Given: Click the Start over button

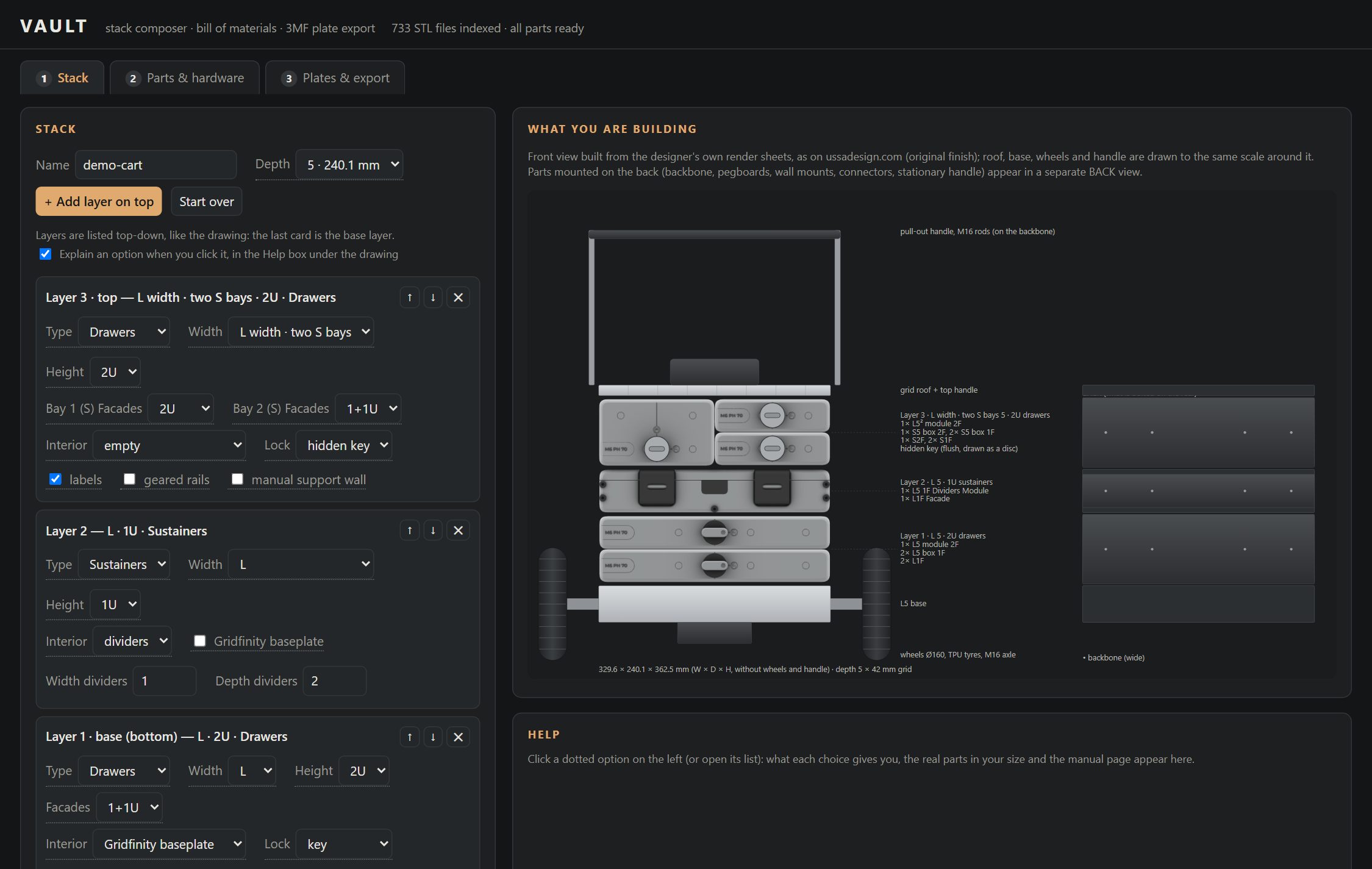Looking at the screenshot, I should tap(207, 201).
